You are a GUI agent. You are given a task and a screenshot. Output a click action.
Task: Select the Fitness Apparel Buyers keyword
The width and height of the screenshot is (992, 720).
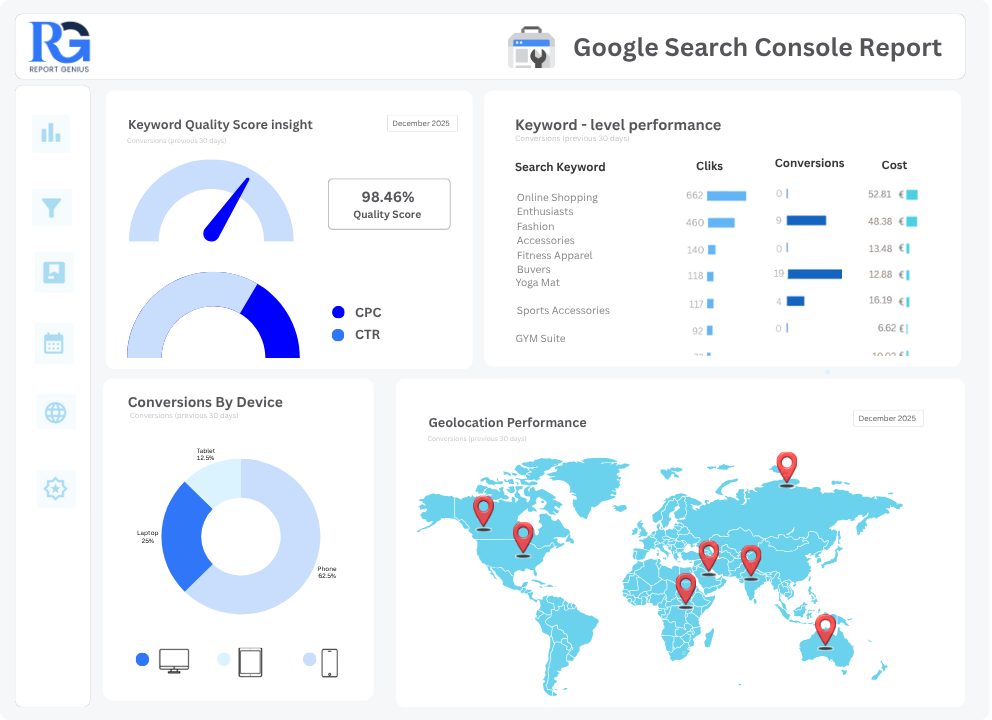[x=554, y=263]
